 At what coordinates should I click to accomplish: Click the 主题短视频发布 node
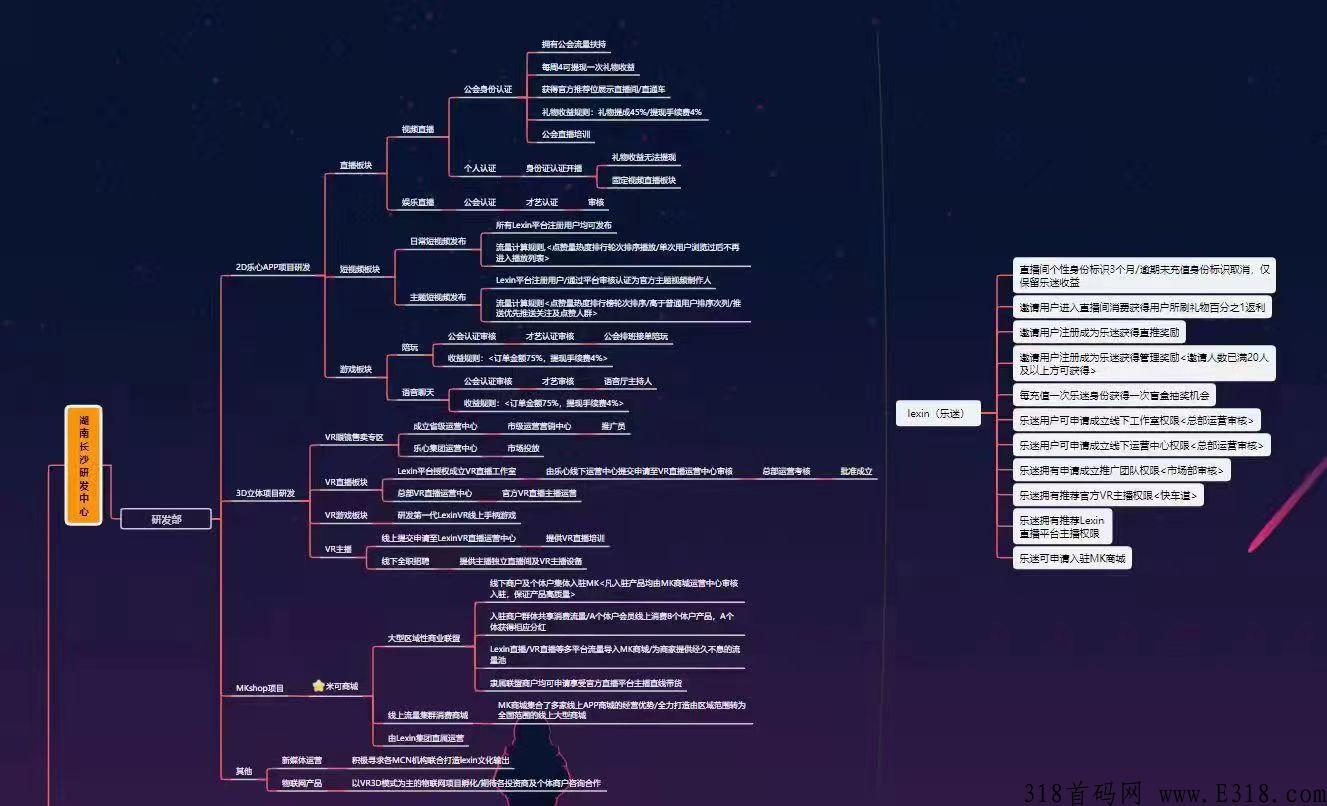tap(437, 297)
